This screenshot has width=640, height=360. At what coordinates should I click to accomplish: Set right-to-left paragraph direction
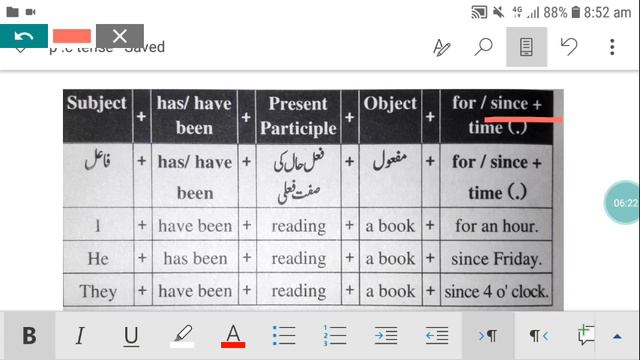(x=539, y=336)
